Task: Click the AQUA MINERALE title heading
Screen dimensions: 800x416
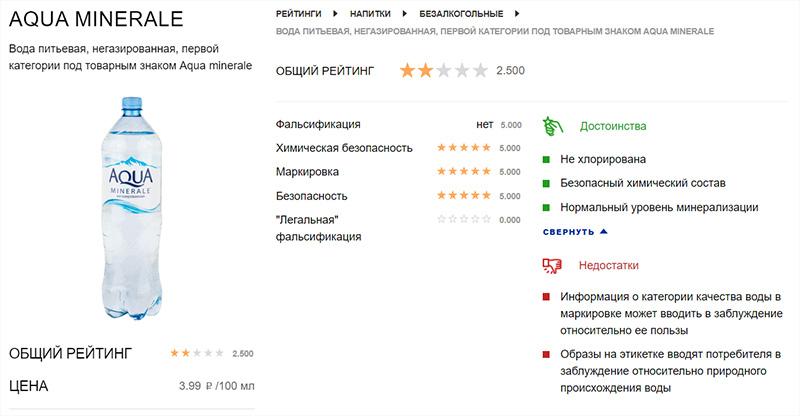Action: click(96, 19)
